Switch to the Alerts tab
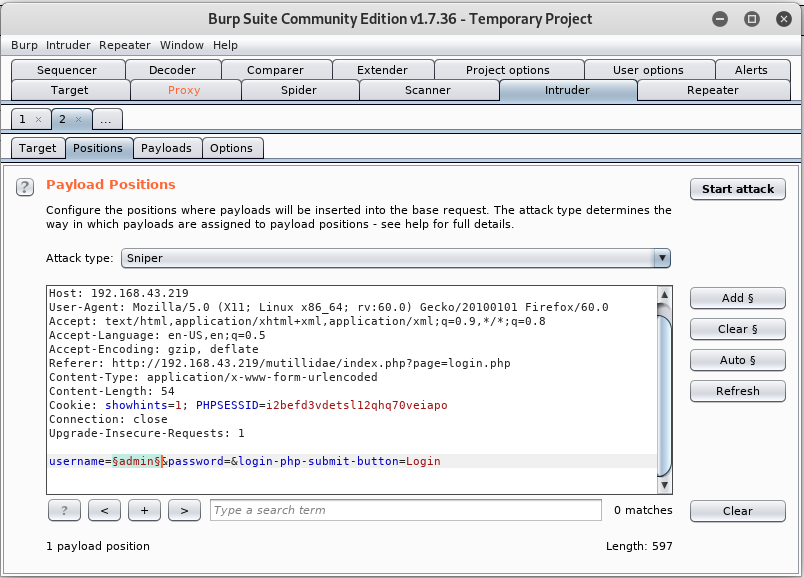 [751, 70]
